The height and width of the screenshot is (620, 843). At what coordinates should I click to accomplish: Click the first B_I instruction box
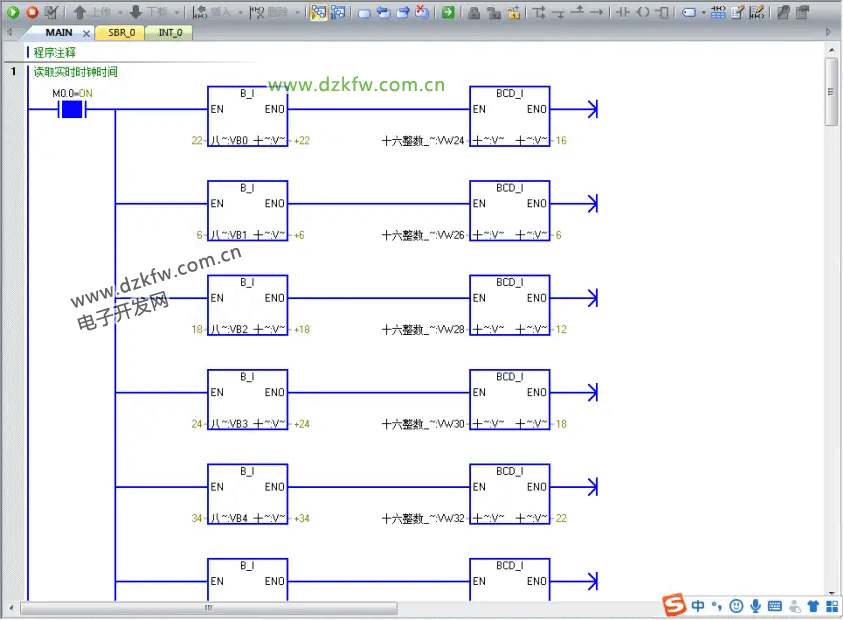(x=247, y=110)
